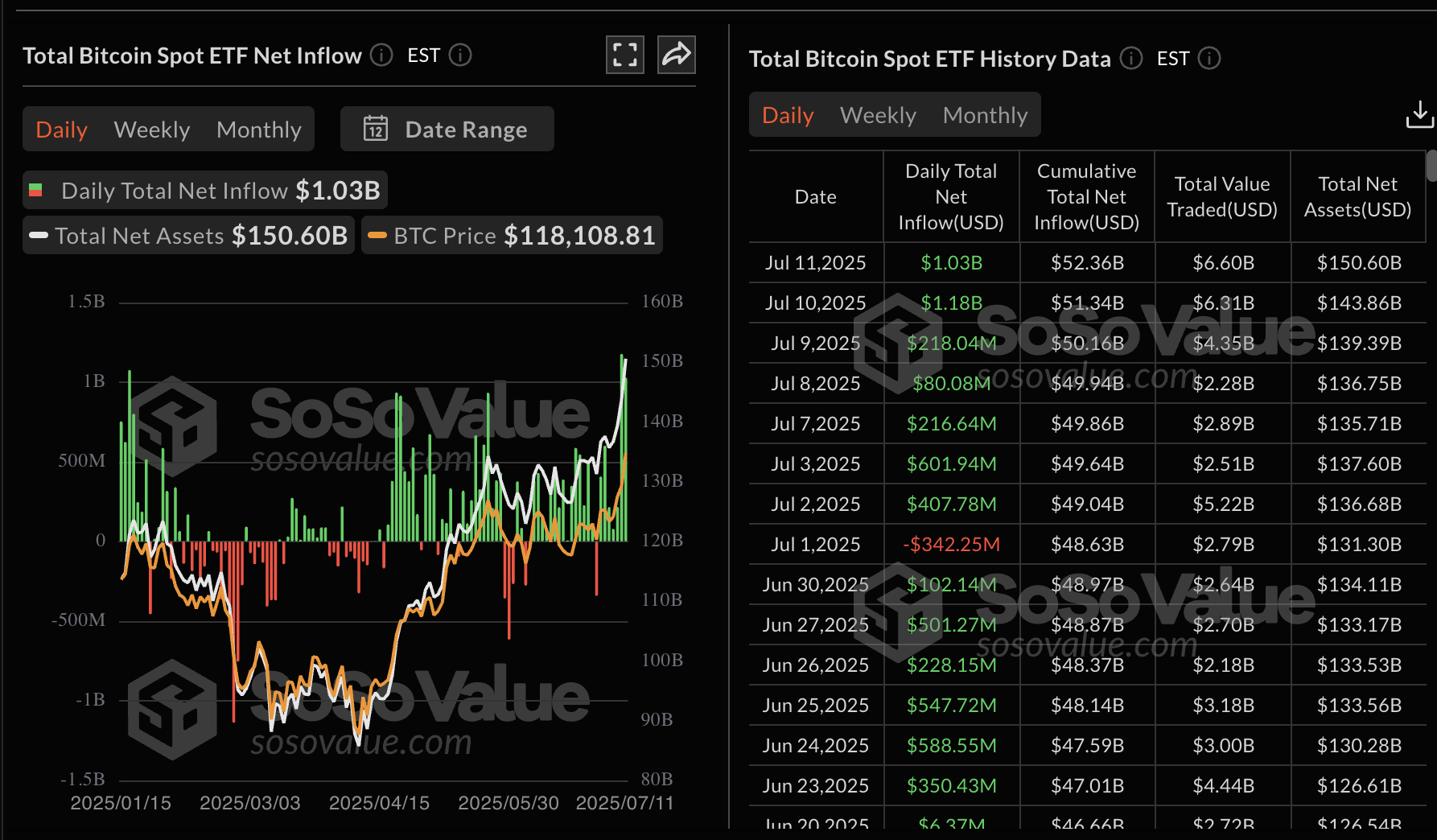Click the $6.60B value traded cell
This screenshot has height=840, width=1437.
coord(1223,262)
